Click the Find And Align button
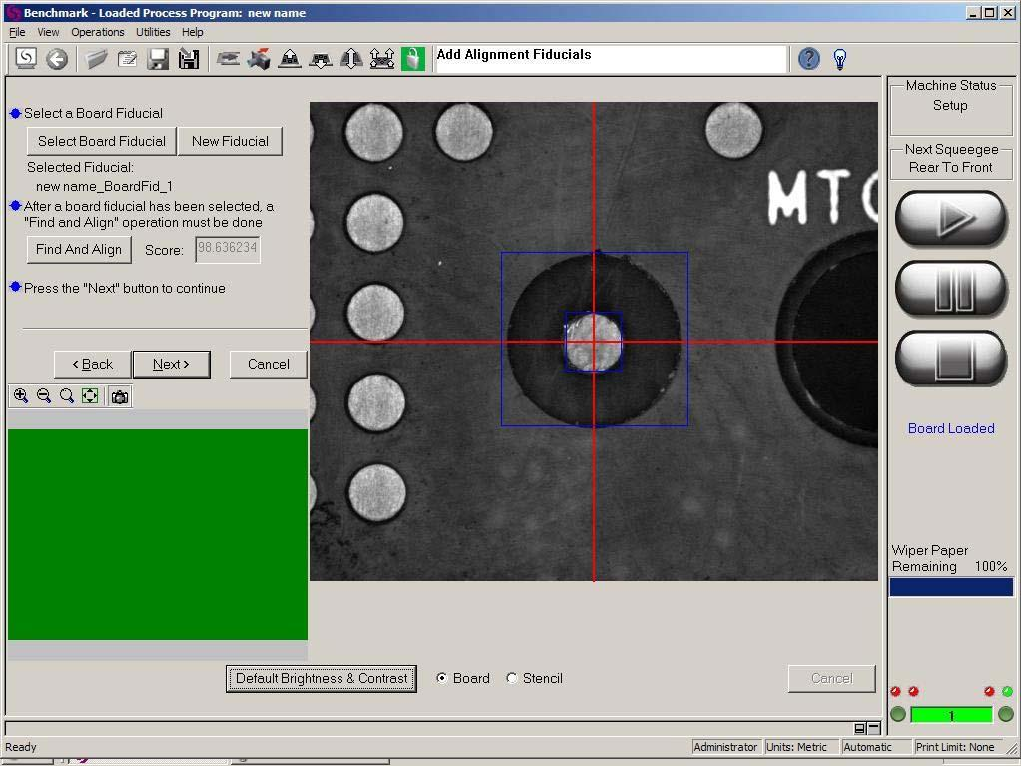This screenshot has width=1021, height=766. coord(79,249)
